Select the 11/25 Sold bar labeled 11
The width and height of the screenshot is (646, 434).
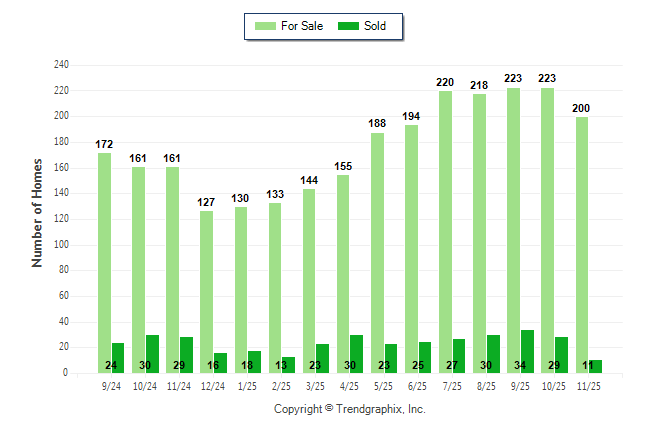click(596, 366)
